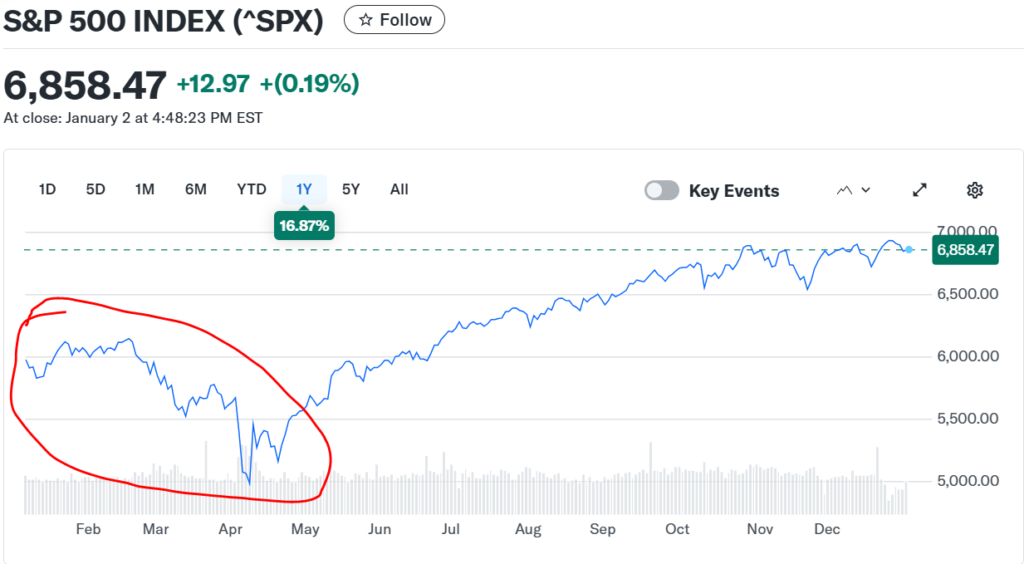Image resolution: width=1024 pixels, height=564 pixels.
Task: Switch to the 6M range
Action: (x=195, y=189)
